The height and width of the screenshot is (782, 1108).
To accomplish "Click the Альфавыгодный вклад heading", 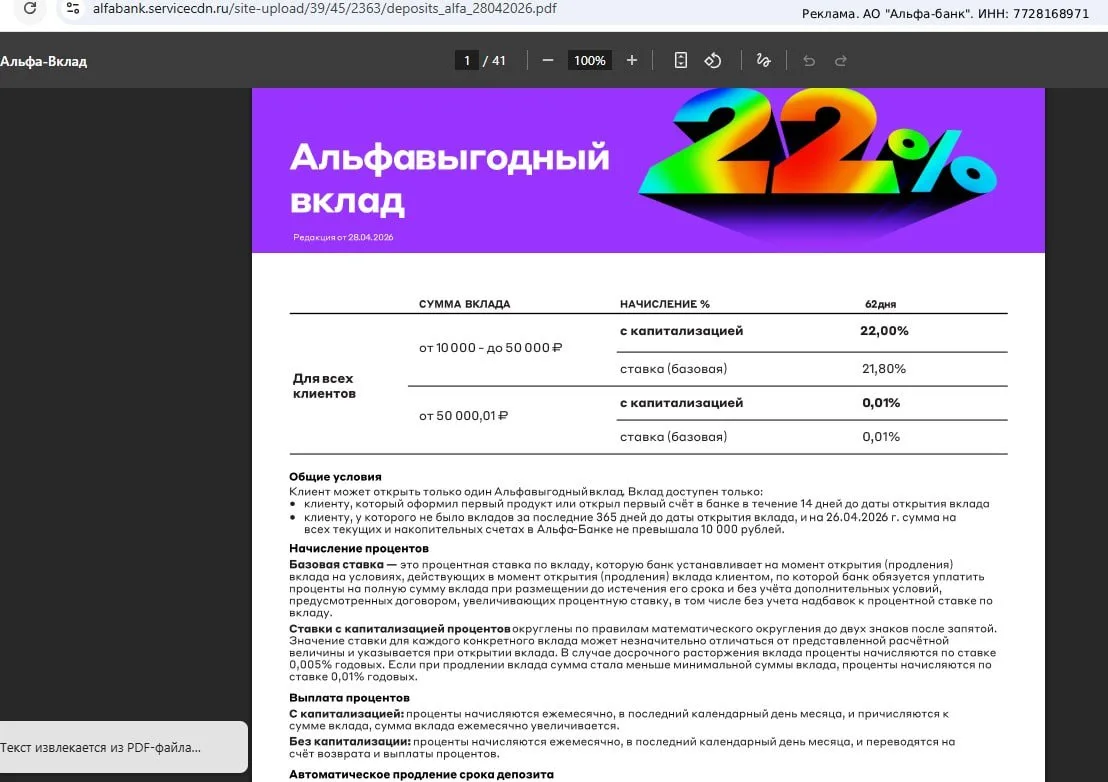I will point(449,178).
